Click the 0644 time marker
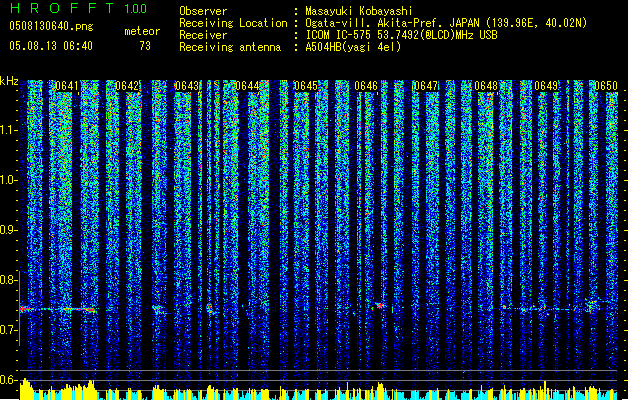 (247, 86)
